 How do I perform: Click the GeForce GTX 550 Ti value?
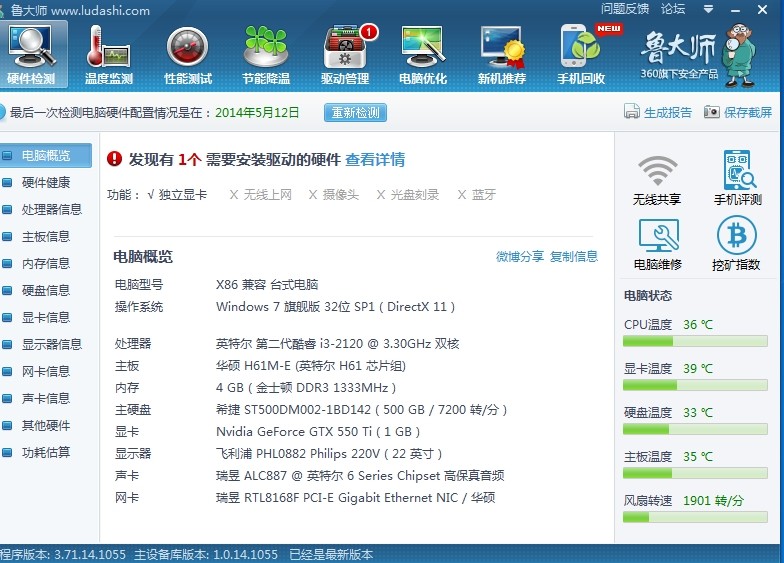318,432
